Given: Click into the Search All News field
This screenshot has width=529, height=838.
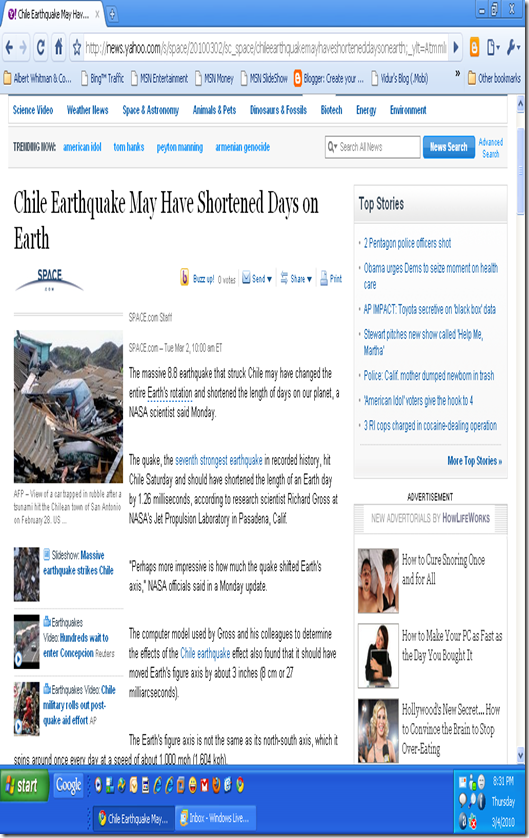Looking at the screenshot, I should pyautogui.click(x=373, y=147).
